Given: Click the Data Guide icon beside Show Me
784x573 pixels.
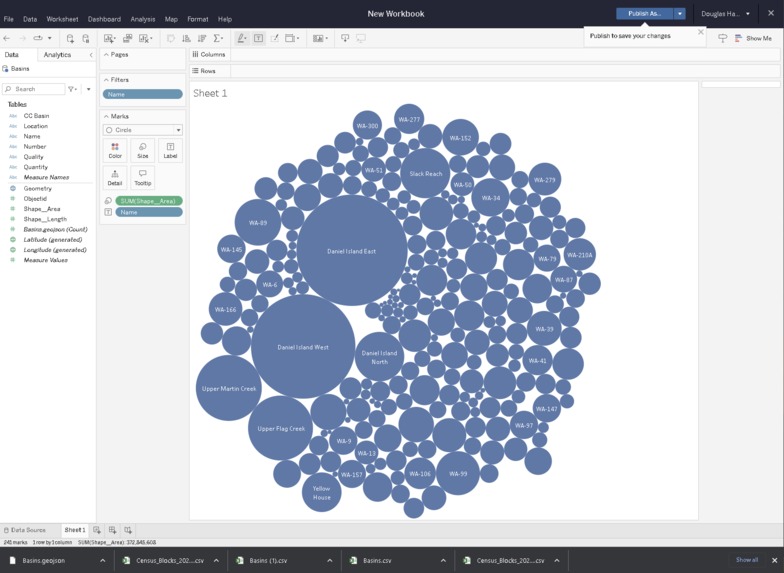Looking at the screenshot, I should click(x=722, y=38).
